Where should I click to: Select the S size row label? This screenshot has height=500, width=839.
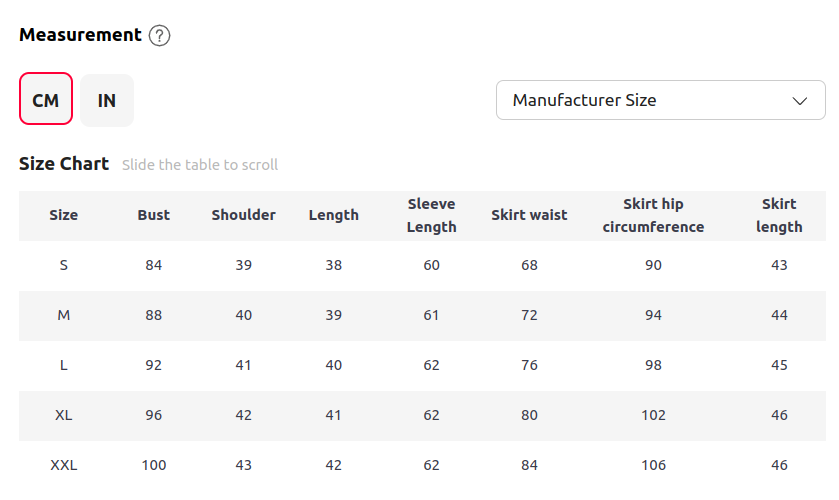coord(64,265)
